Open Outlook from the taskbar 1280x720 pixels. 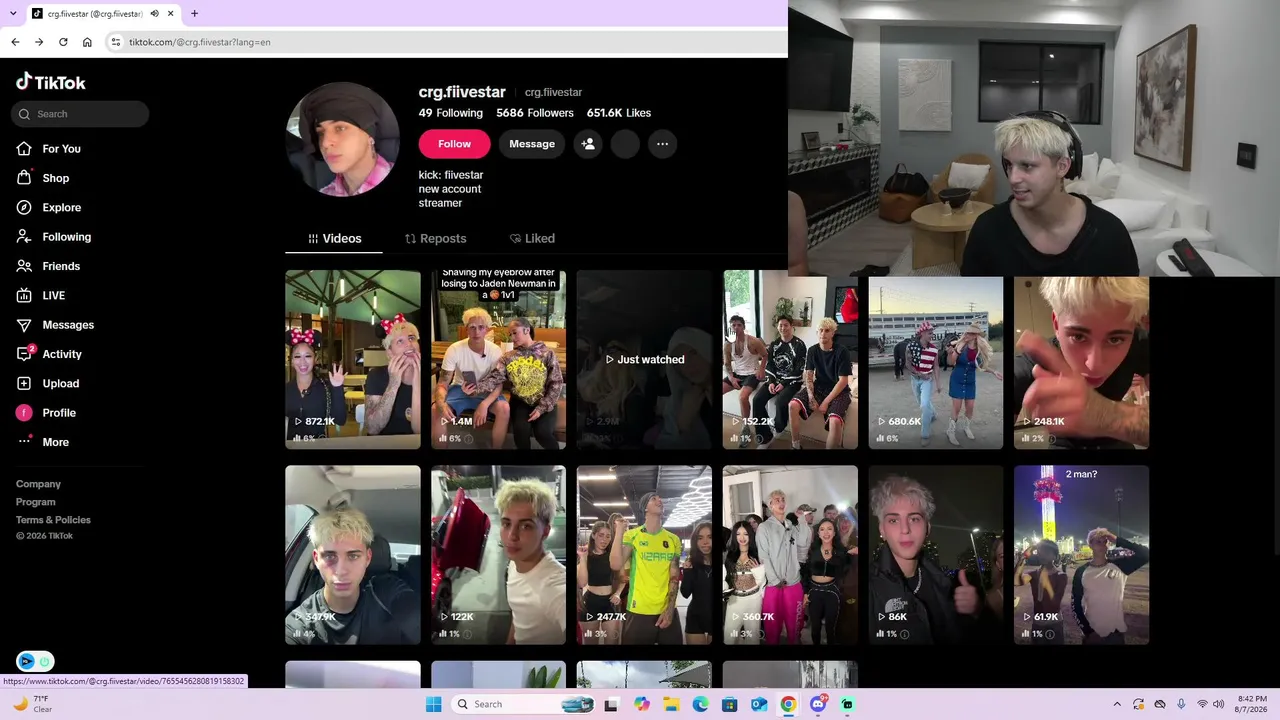pyautogui.click(x=759, y=704)
